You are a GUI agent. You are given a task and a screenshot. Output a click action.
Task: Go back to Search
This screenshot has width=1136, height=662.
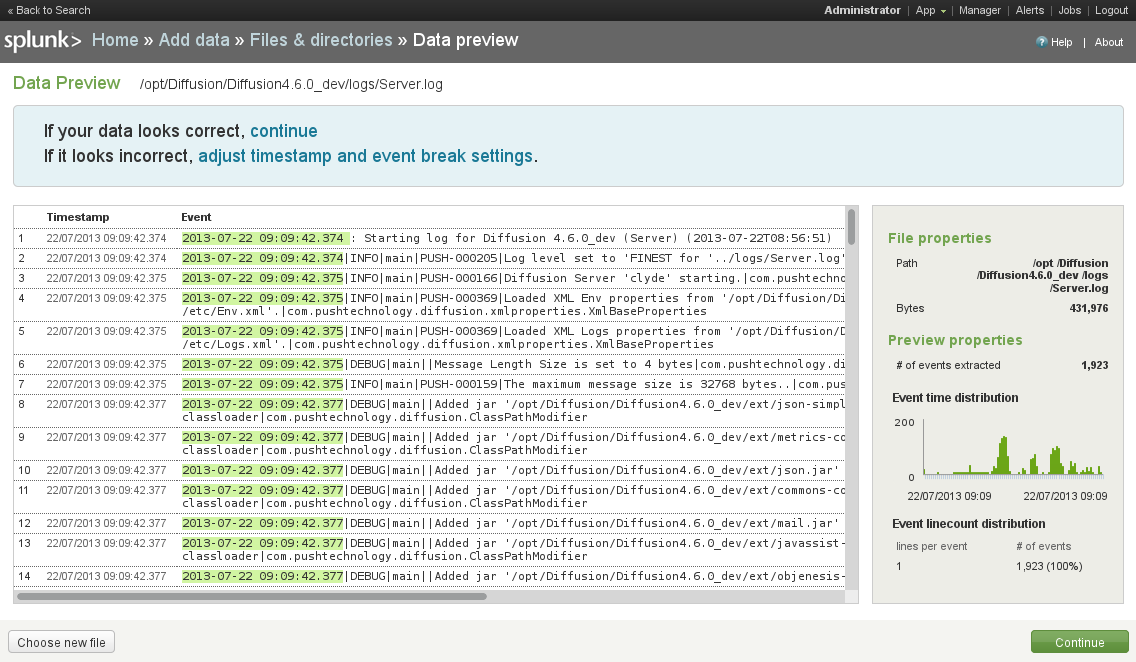49,10
